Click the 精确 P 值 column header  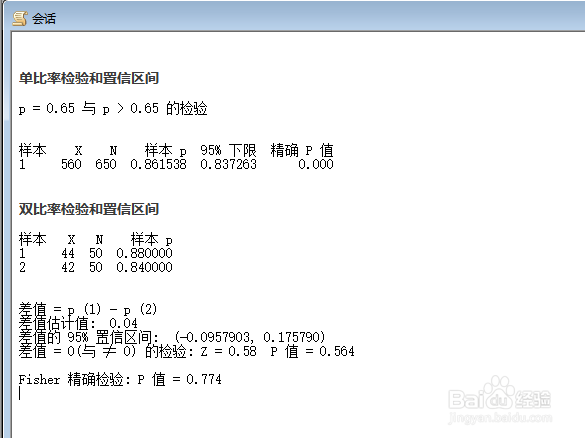click(302, 150)
